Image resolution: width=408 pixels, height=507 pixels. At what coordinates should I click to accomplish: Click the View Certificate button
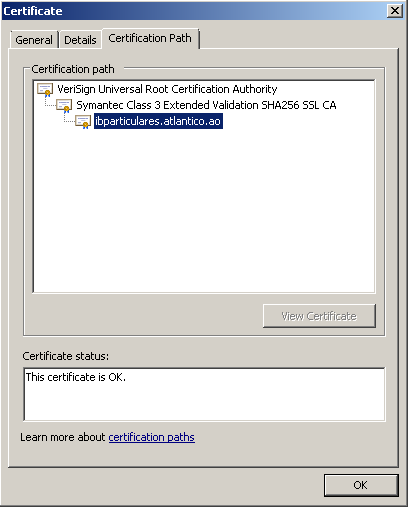(319, 316)
